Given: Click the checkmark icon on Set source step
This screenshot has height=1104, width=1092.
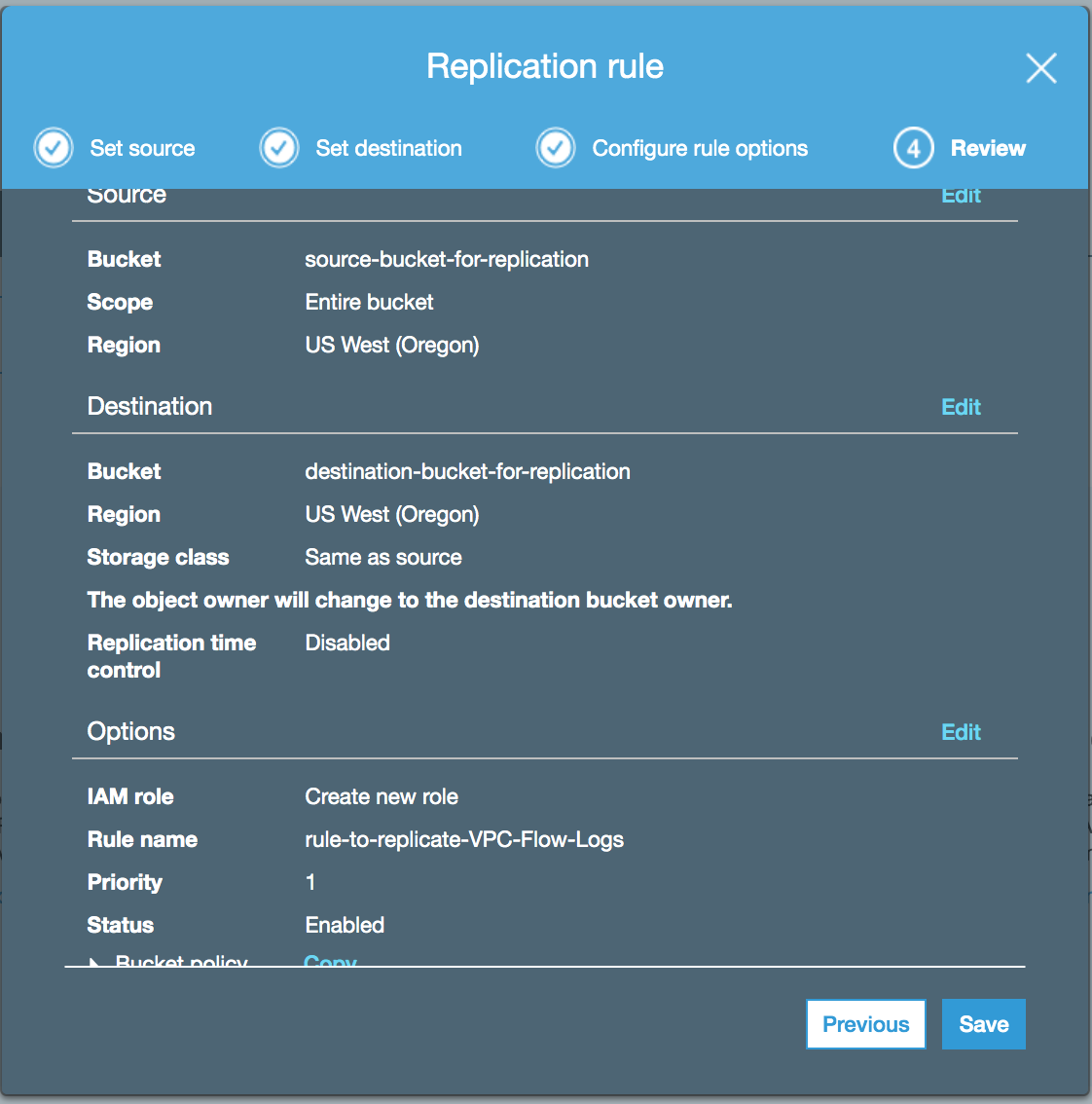Looking at the screenshot, I should click(x=54, y=147).
